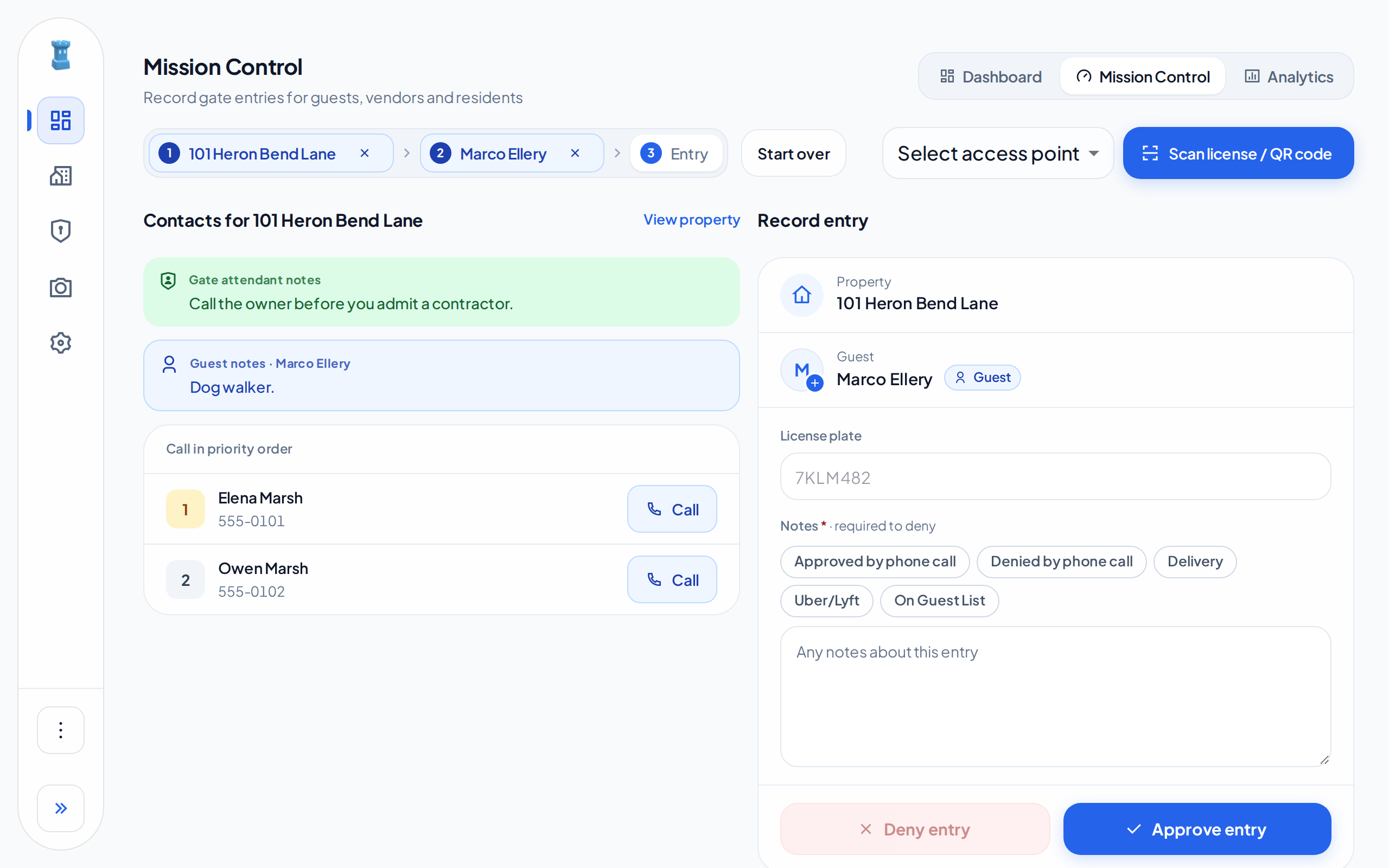Viewport: 1389px width, 868px height.
Task: Select step 3 Entry
Action: click(x=676, y=154)
